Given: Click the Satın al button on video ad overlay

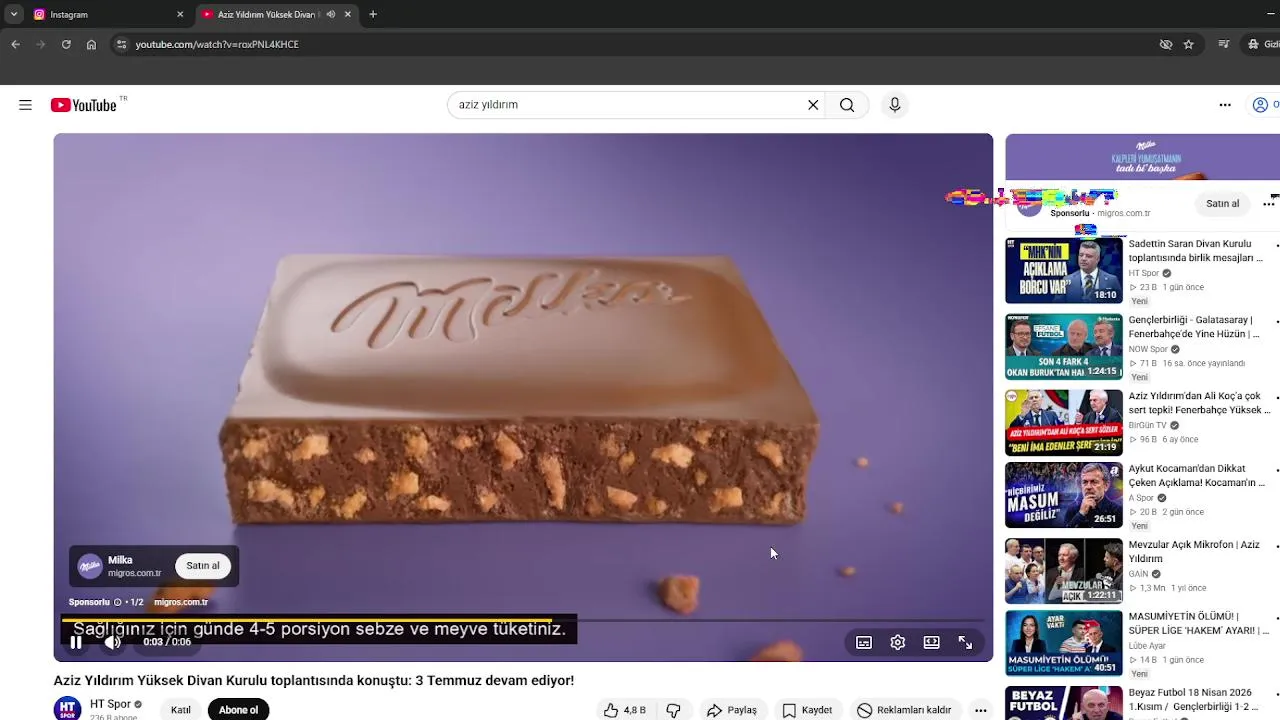Looking at the screenshot, I should (x=203, y=566).
